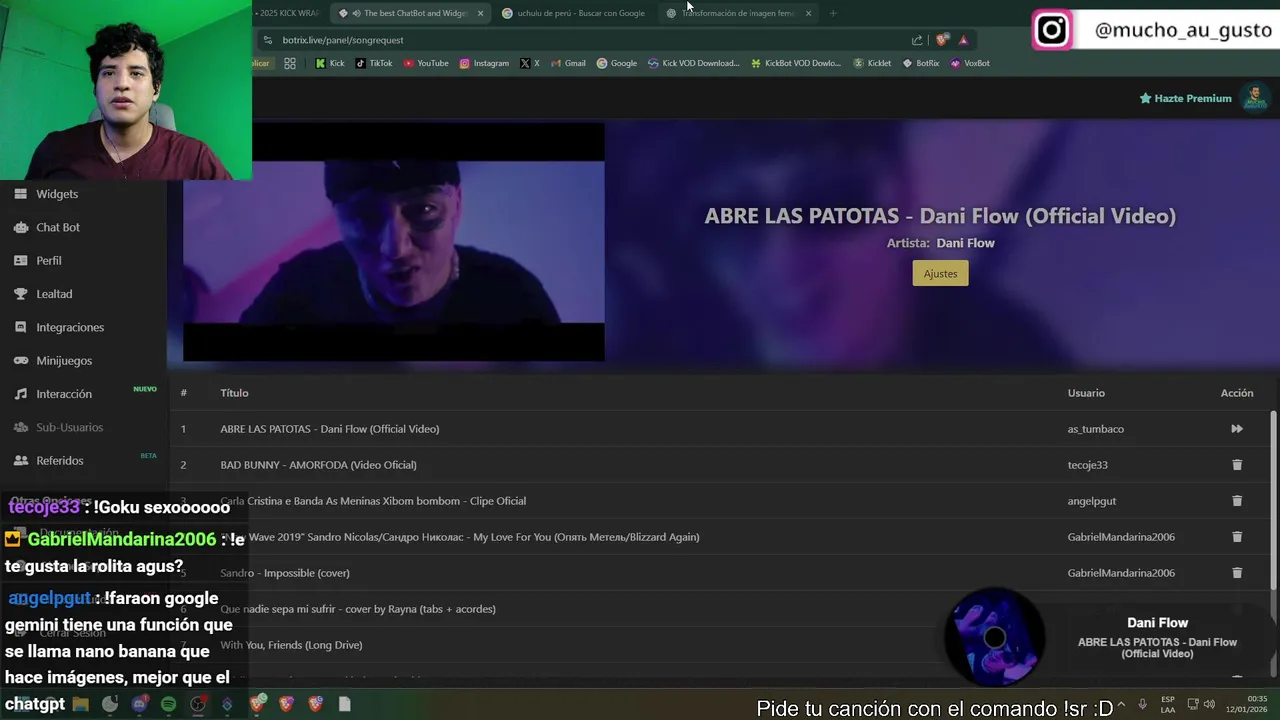Open Referidos in the sidebar
Viewport: 1280px width, 720px height.
(60, 460)
